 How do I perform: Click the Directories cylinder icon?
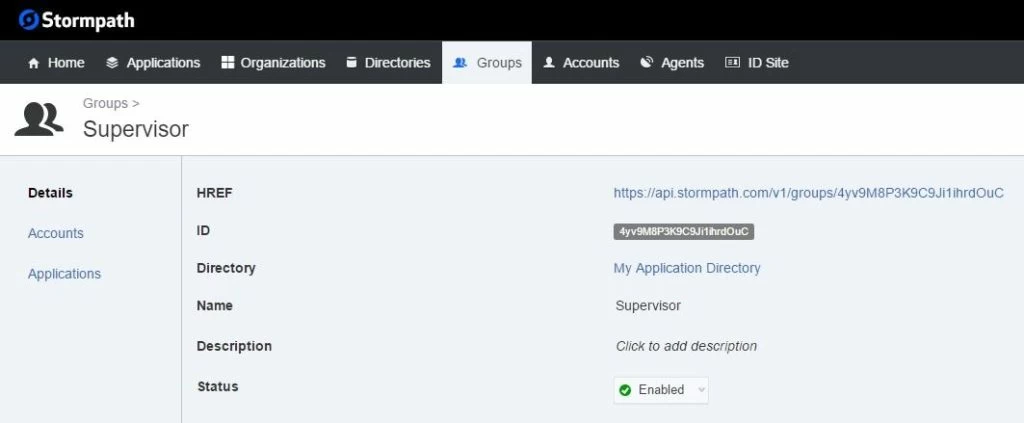[351, 62]
